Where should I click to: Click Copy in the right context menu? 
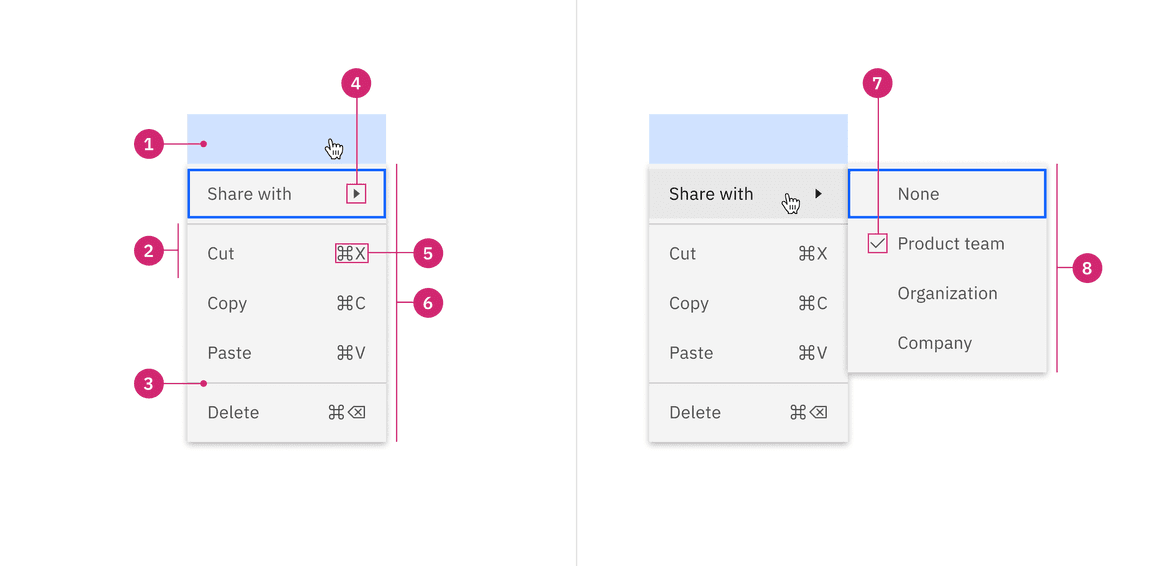tap(689, 303)
